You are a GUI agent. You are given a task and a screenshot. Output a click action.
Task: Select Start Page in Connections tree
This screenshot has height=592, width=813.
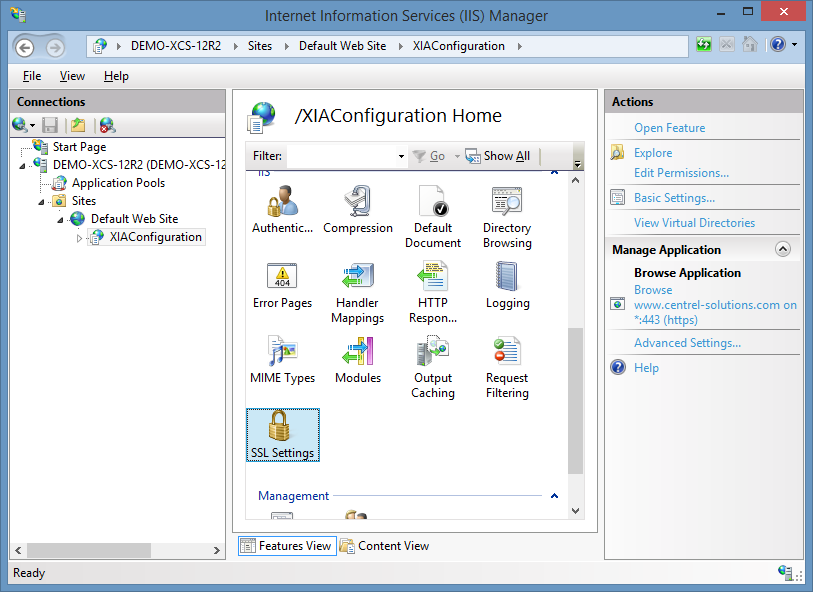[x=79, y=147]
